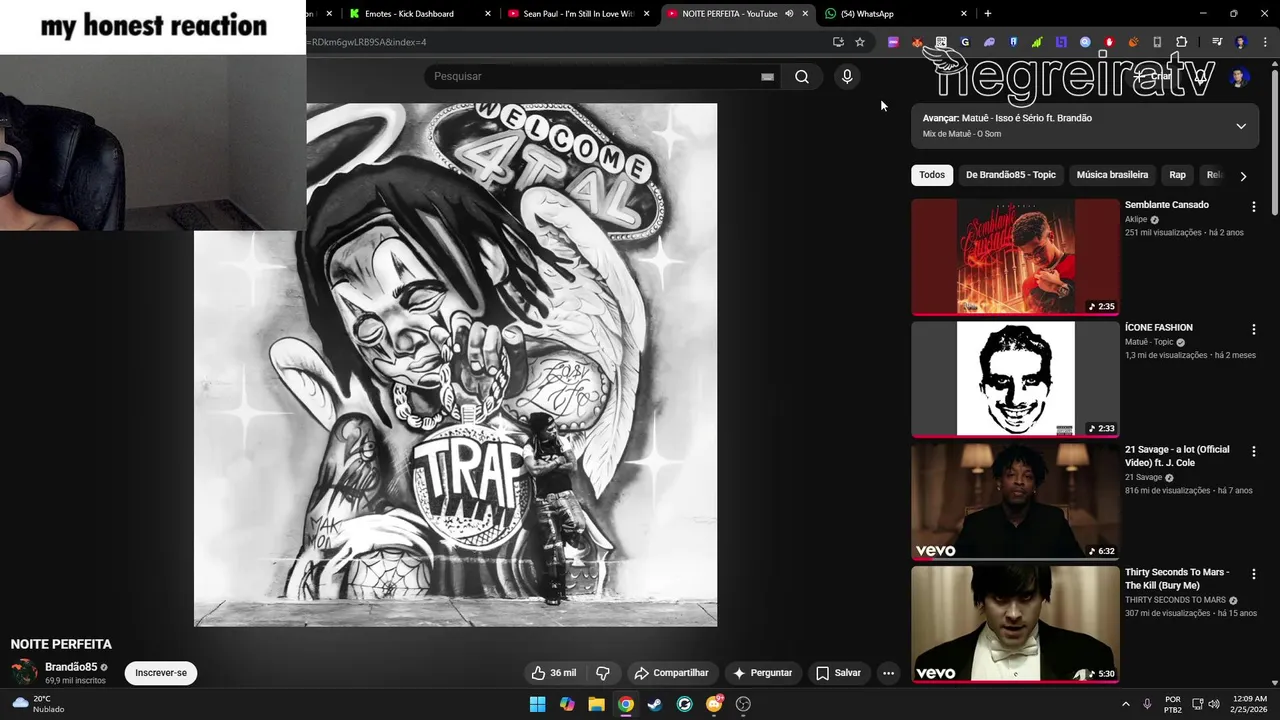The image size is (1280, 720).
Task: Select the Rap filter chip
Action: 1177,175
